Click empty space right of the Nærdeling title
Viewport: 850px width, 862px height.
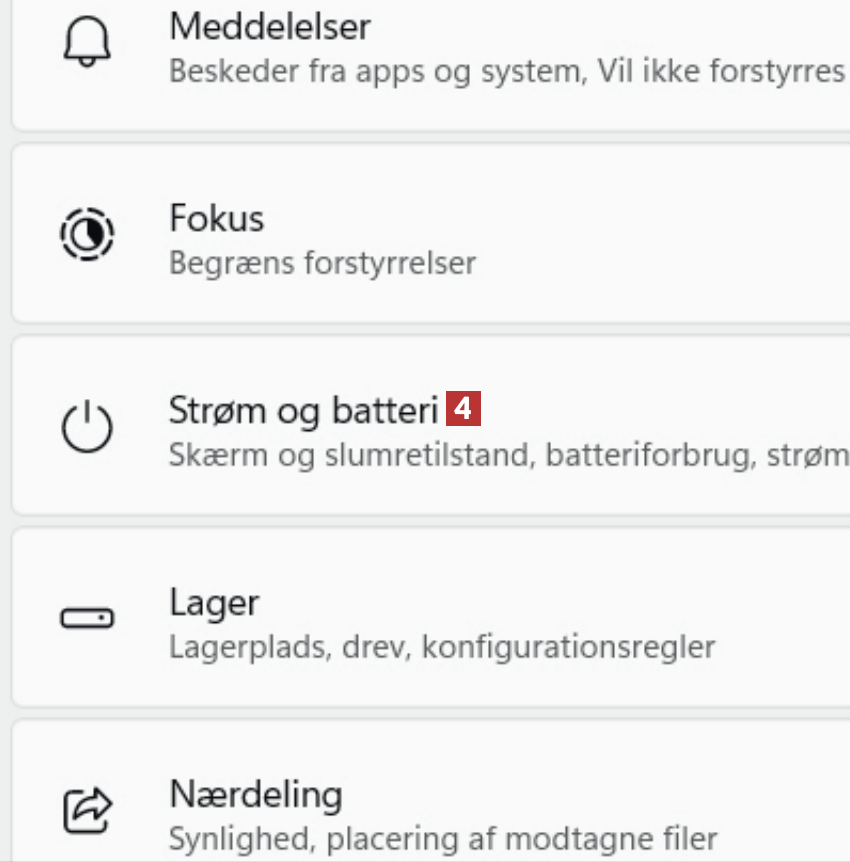(x=600, y=794)
